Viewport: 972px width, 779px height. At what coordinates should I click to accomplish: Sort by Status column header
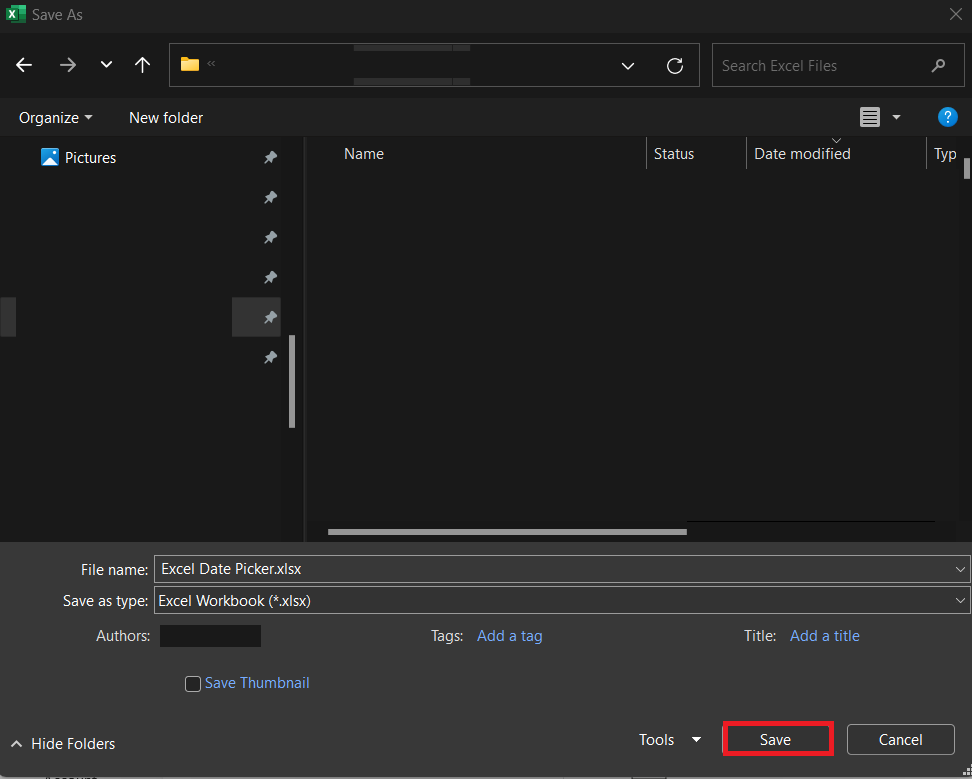[x=674, y=154]
